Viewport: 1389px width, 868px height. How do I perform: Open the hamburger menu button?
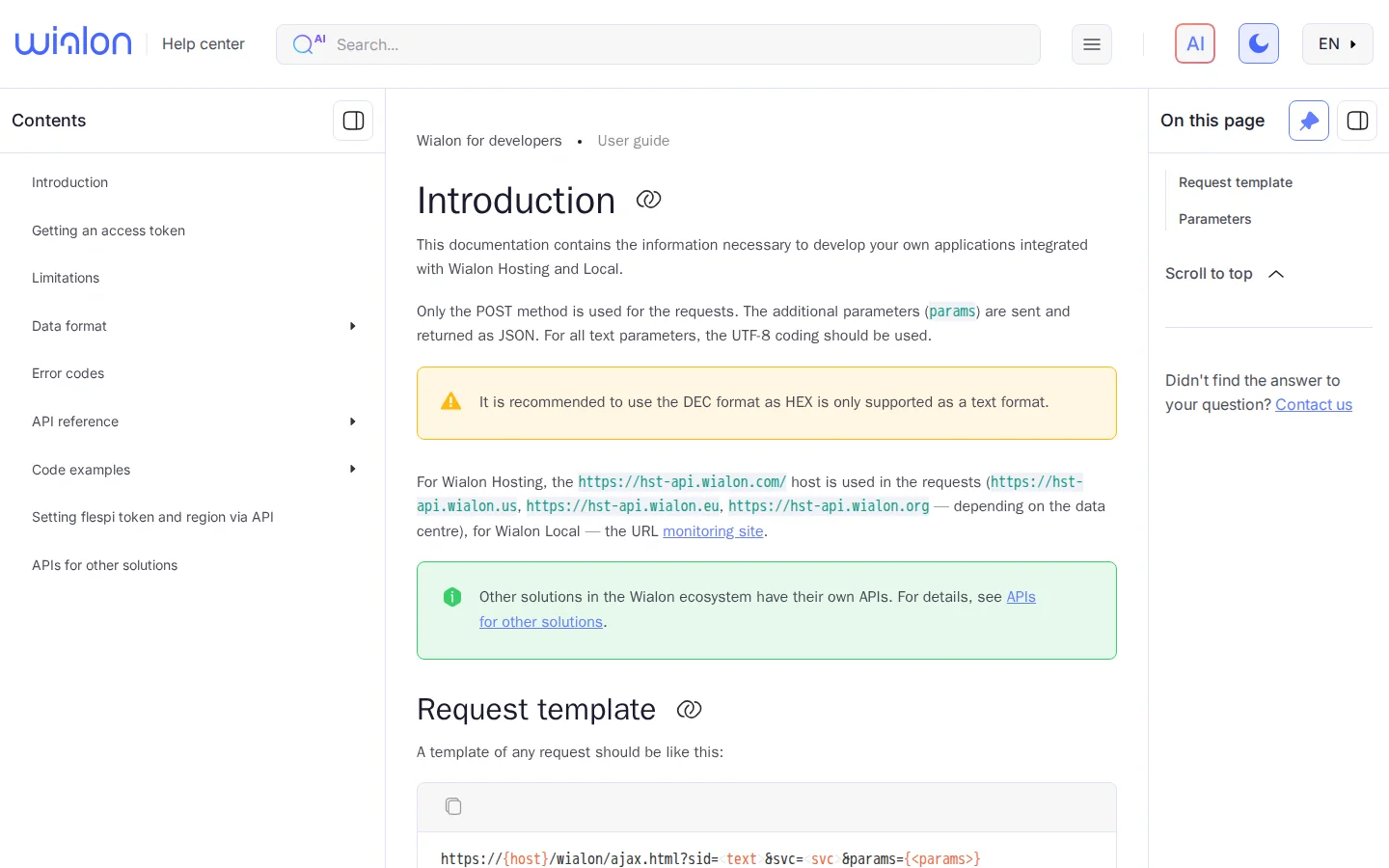point(1092,44)
